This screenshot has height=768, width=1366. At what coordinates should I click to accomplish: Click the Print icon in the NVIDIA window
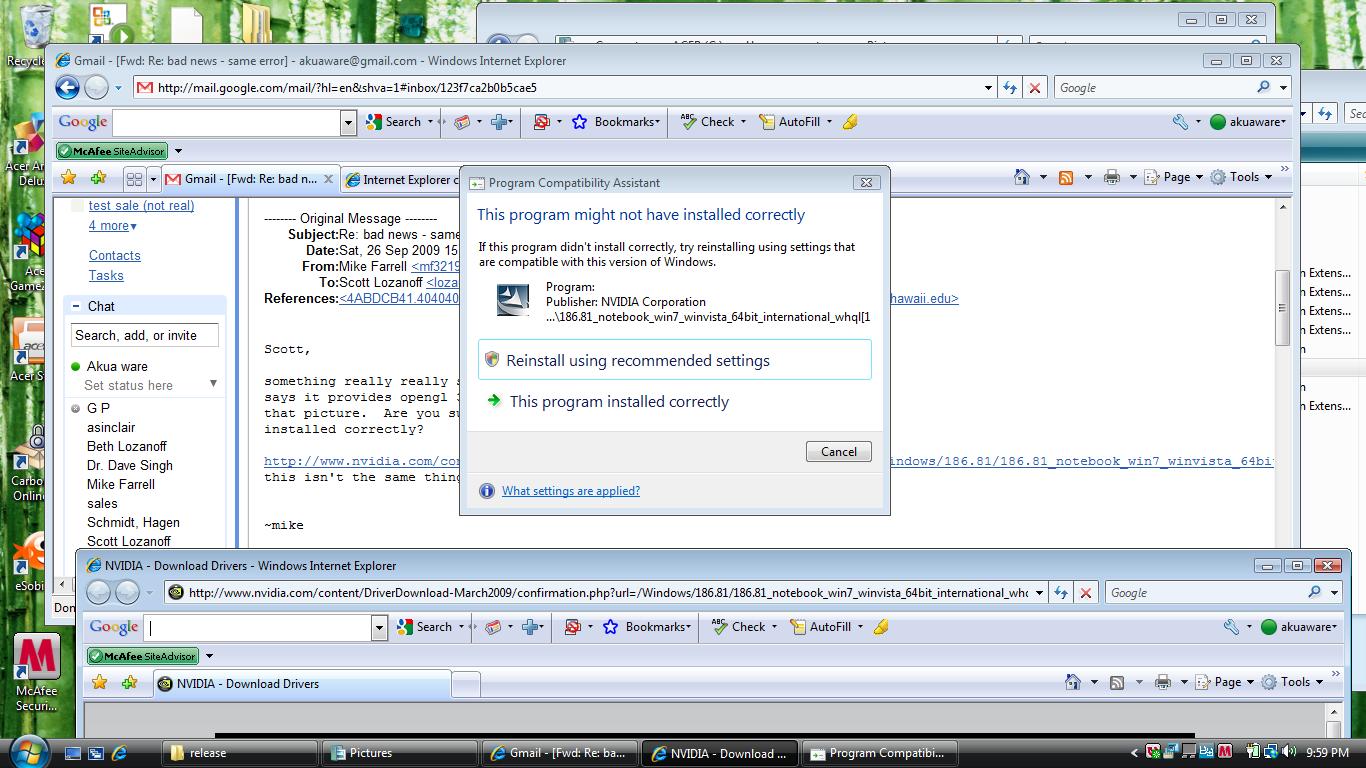pos(1162,682)
